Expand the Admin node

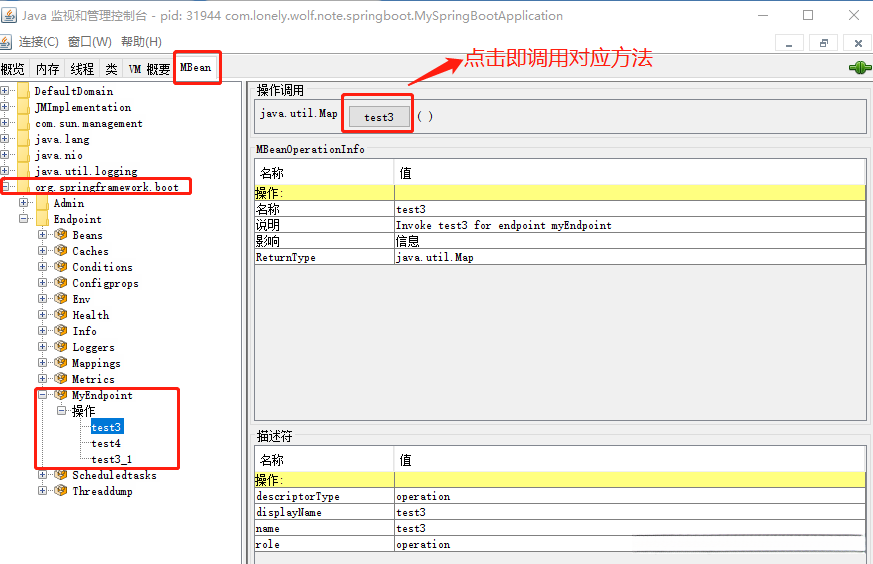[x=23, y=203]
